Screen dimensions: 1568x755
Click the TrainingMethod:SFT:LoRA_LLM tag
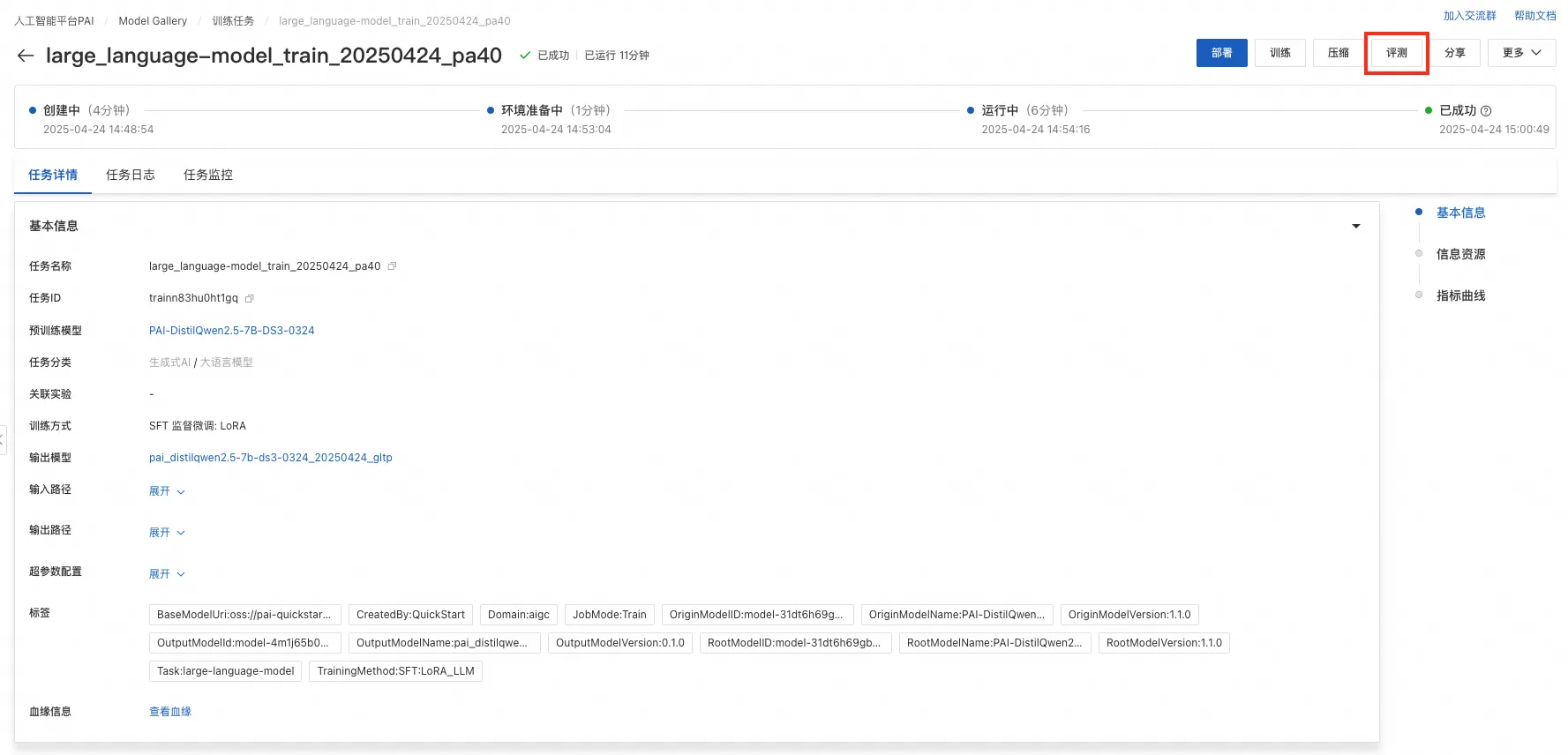point(396,671)
